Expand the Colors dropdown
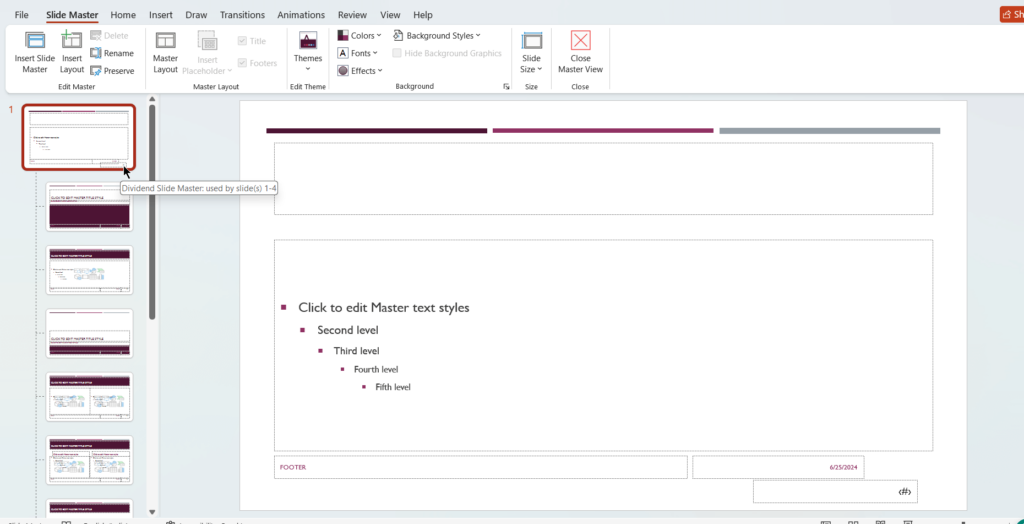 coord(360,36)
